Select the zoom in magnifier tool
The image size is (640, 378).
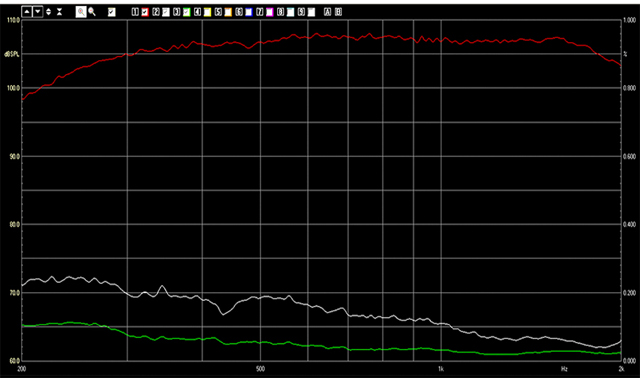(81, 12)
